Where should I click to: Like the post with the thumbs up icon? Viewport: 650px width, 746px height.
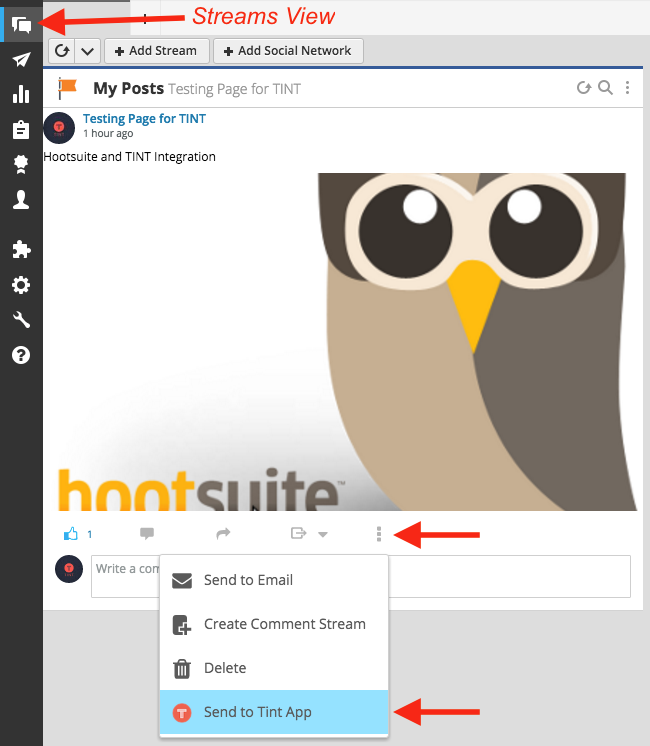71,534
